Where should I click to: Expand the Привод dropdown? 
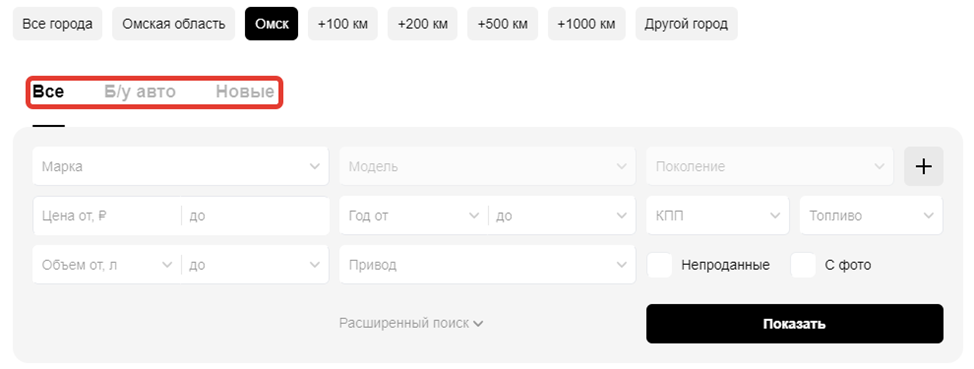[x=487, y=265]
